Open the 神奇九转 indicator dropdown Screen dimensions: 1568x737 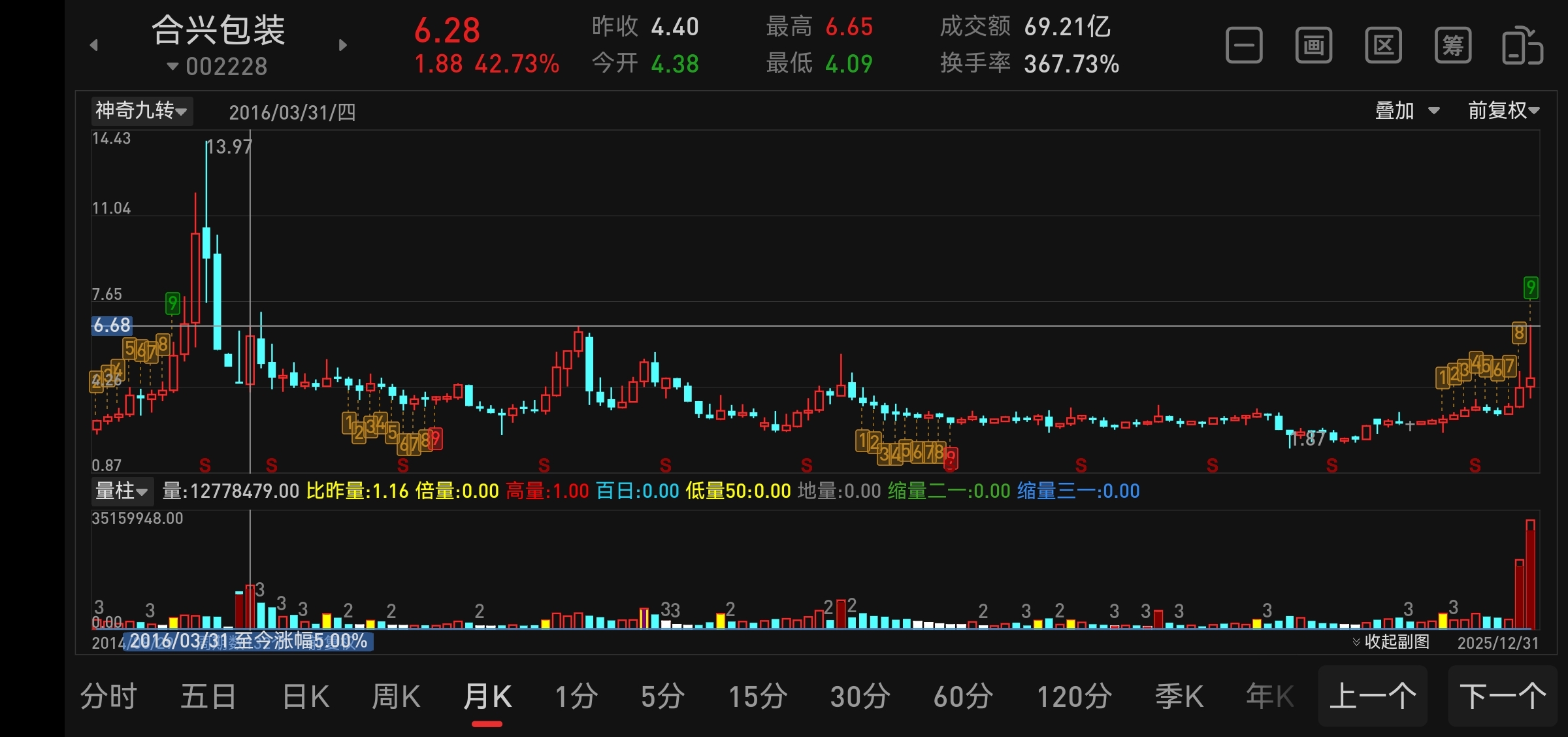coord(141,110)
